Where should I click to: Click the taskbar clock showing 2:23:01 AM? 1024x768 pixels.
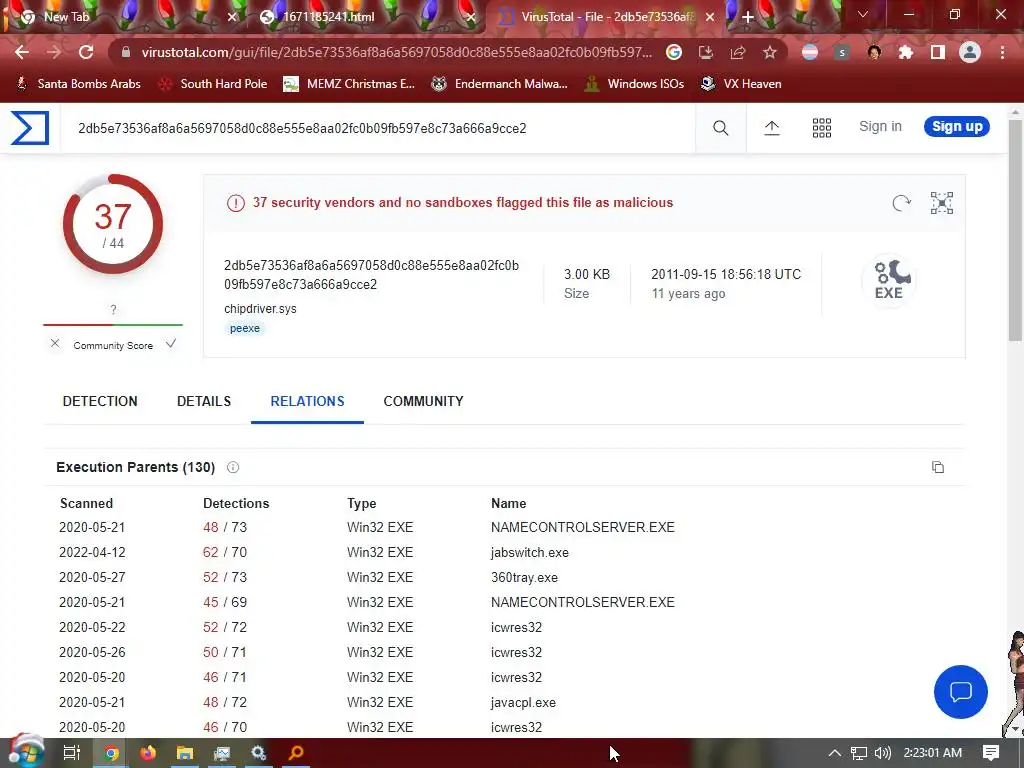[933, 753]
